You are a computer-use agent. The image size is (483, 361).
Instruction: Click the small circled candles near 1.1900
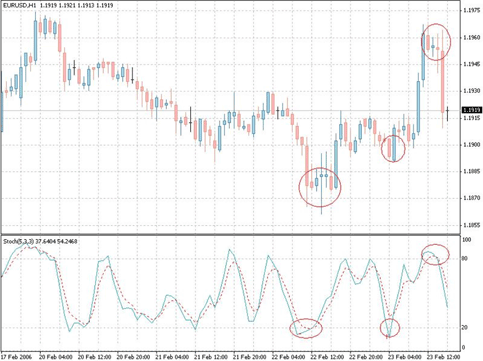[393, 148]
